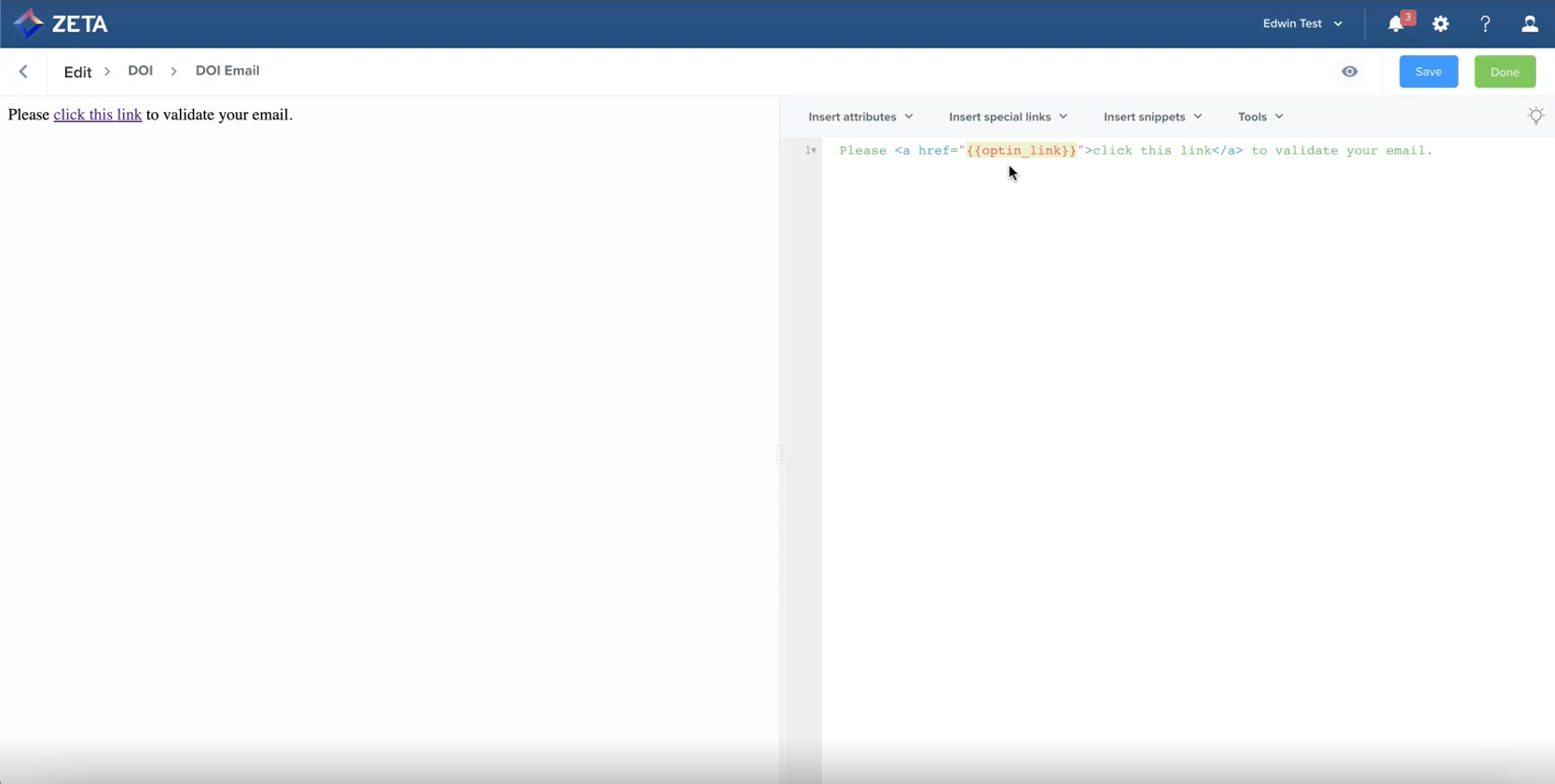The width and height of the screenshot is (1555, 784).
Task: Open the user profile icon
Action: click(x=1530, y=24)
